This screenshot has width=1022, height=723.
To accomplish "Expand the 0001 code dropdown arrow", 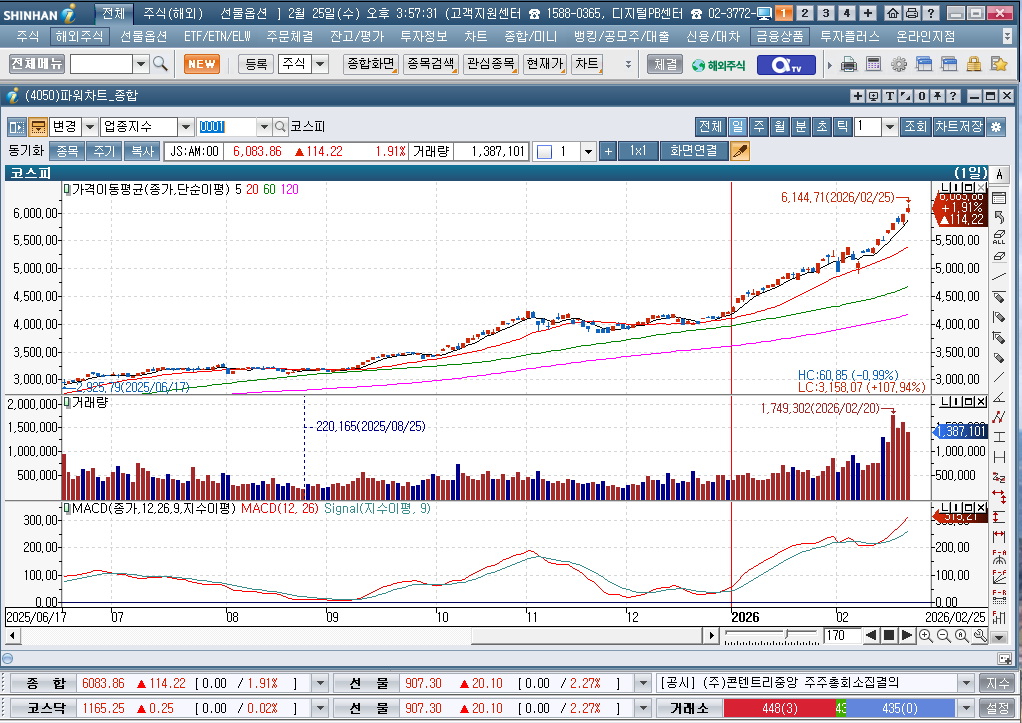I will (264, 126).
